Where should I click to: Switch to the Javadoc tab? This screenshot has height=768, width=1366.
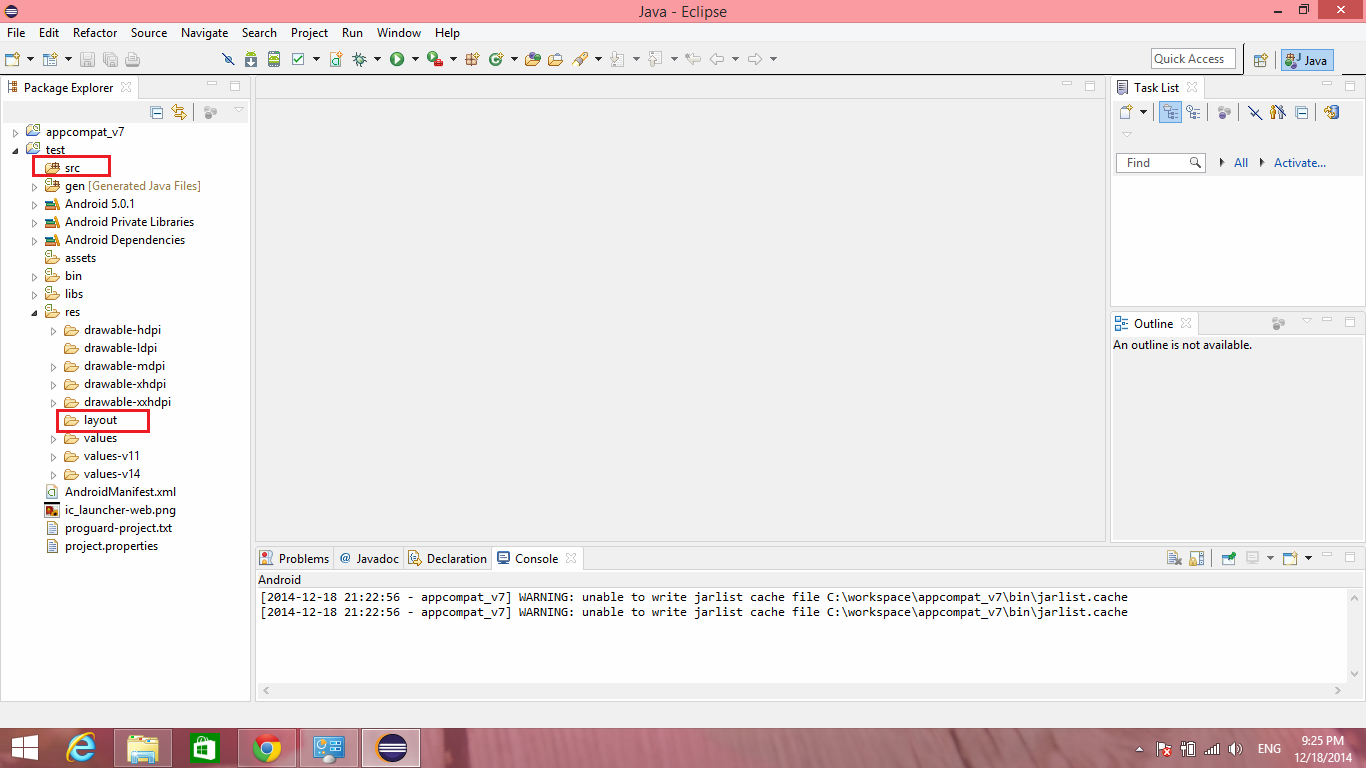(369, 559)
